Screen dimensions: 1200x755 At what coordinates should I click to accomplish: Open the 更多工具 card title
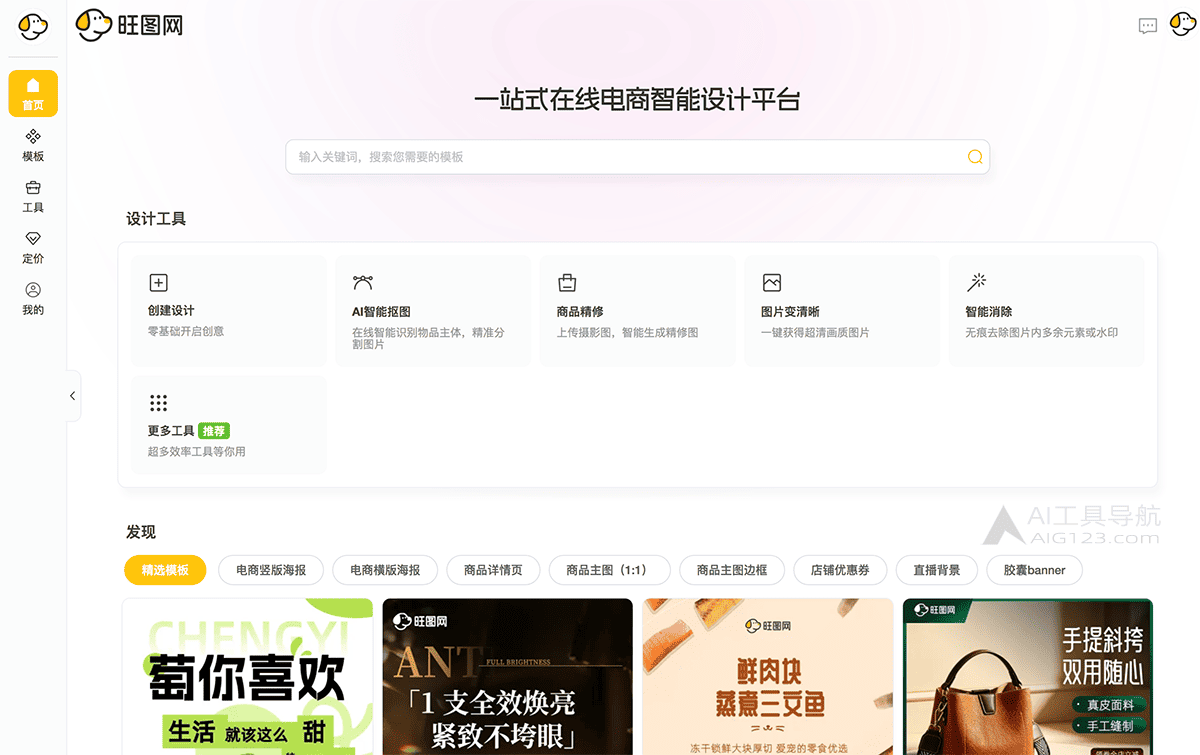(x=171, y=431)
